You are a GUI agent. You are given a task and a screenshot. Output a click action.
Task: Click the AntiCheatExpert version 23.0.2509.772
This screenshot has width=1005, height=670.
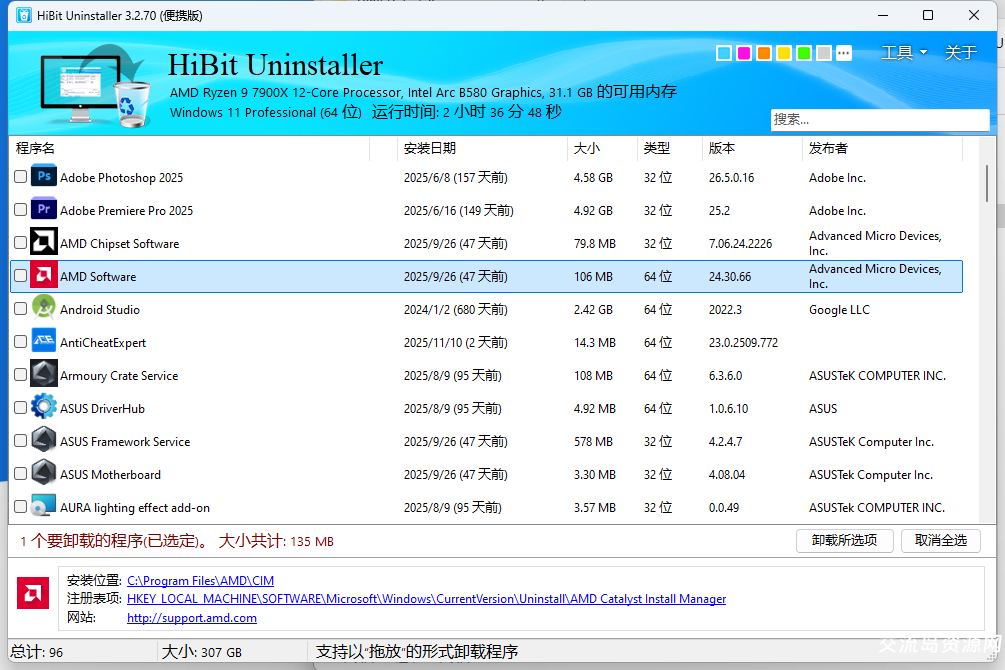pyautogui.click(x=743, y=343)
